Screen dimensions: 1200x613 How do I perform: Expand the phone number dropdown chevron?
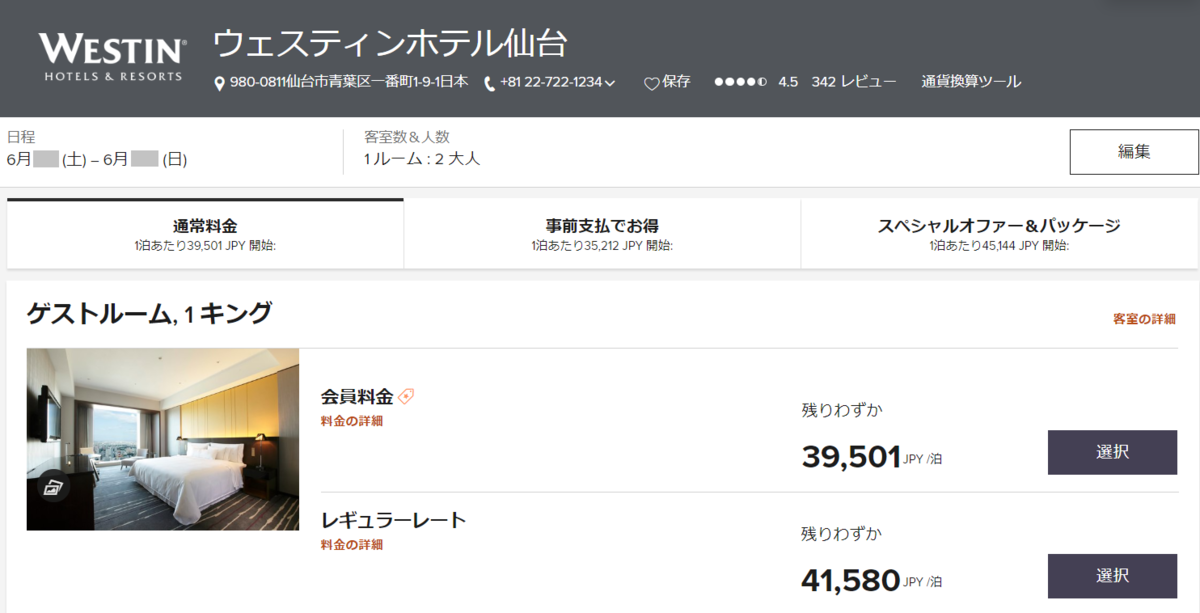click(610, 83)
